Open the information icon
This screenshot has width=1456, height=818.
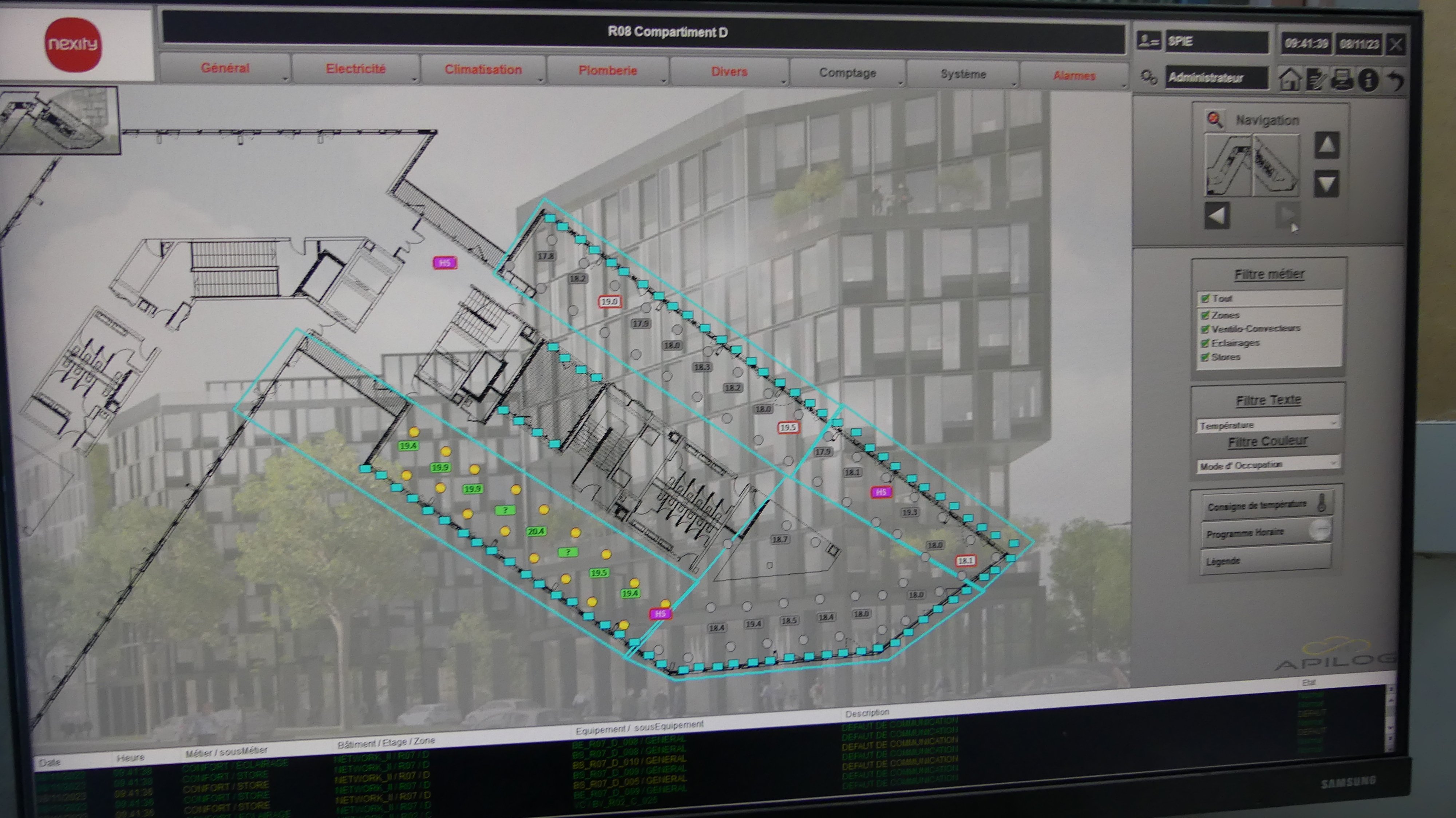point(1368,80)
